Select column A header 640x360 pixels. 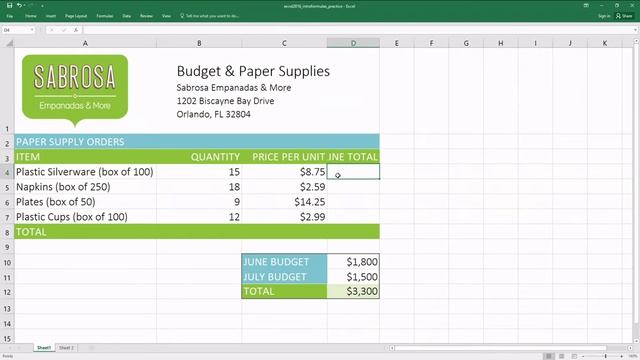(85, 43)
